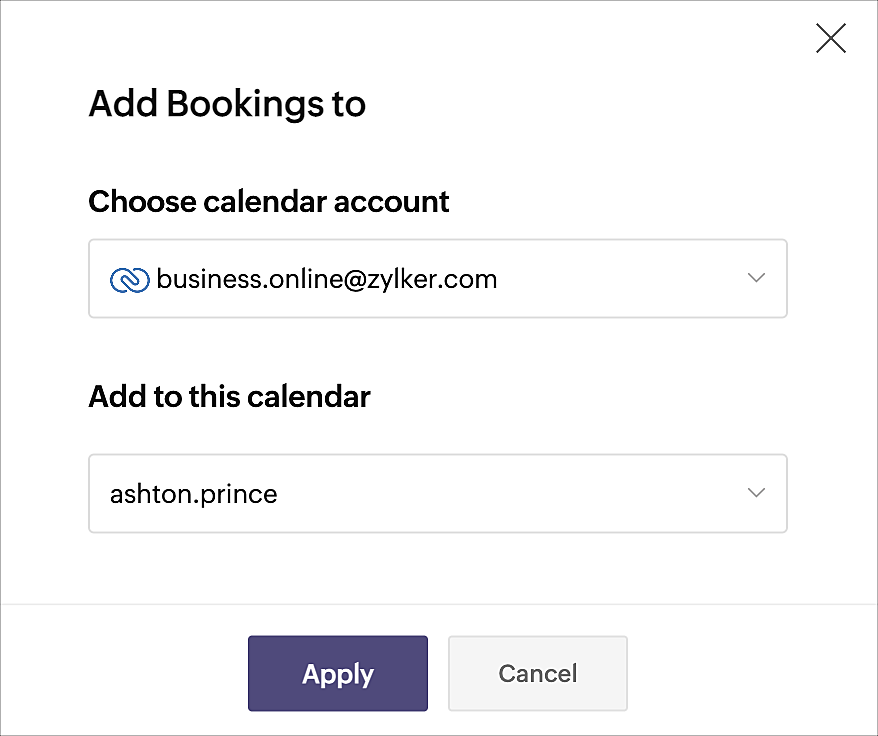The width and height of the screenshot is (878, 736).
Task: Click the purple Apply button
Action: click(338, 673)
